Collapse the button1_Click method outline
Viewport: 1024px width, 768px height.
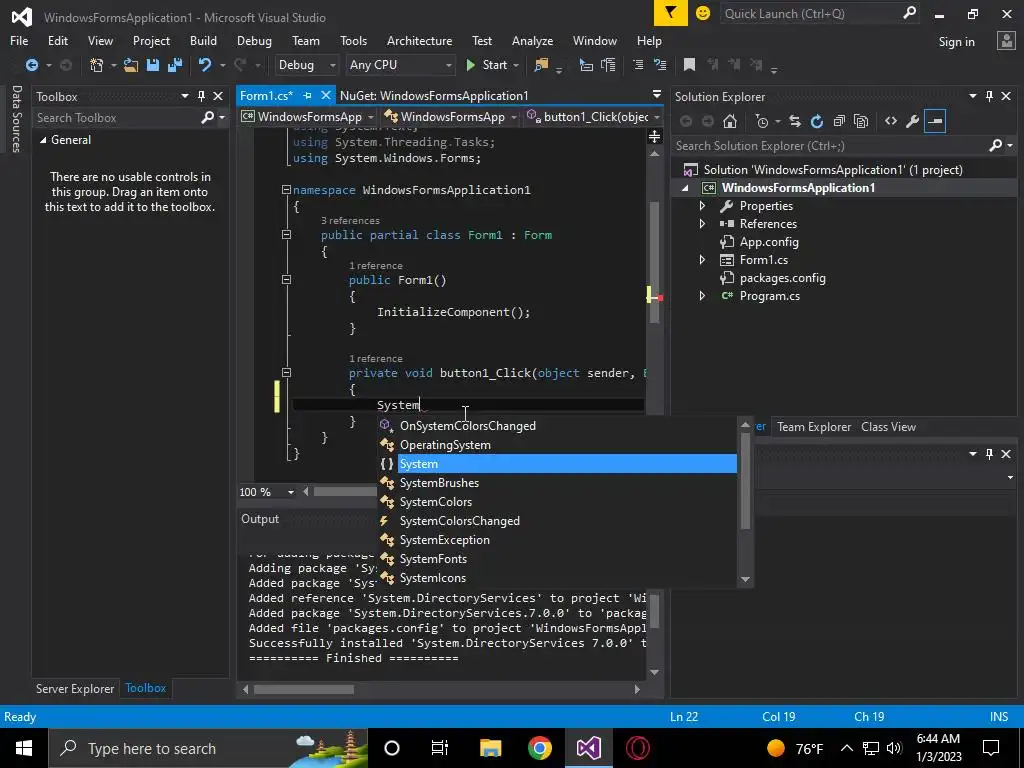pyautogui.click(x=286, y=372)
